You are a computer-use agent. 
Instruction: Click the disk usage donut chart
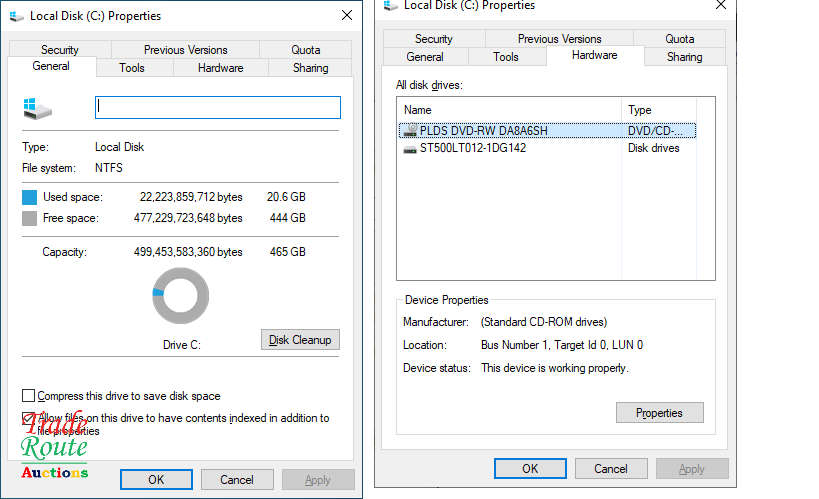[x=181, y=297]
